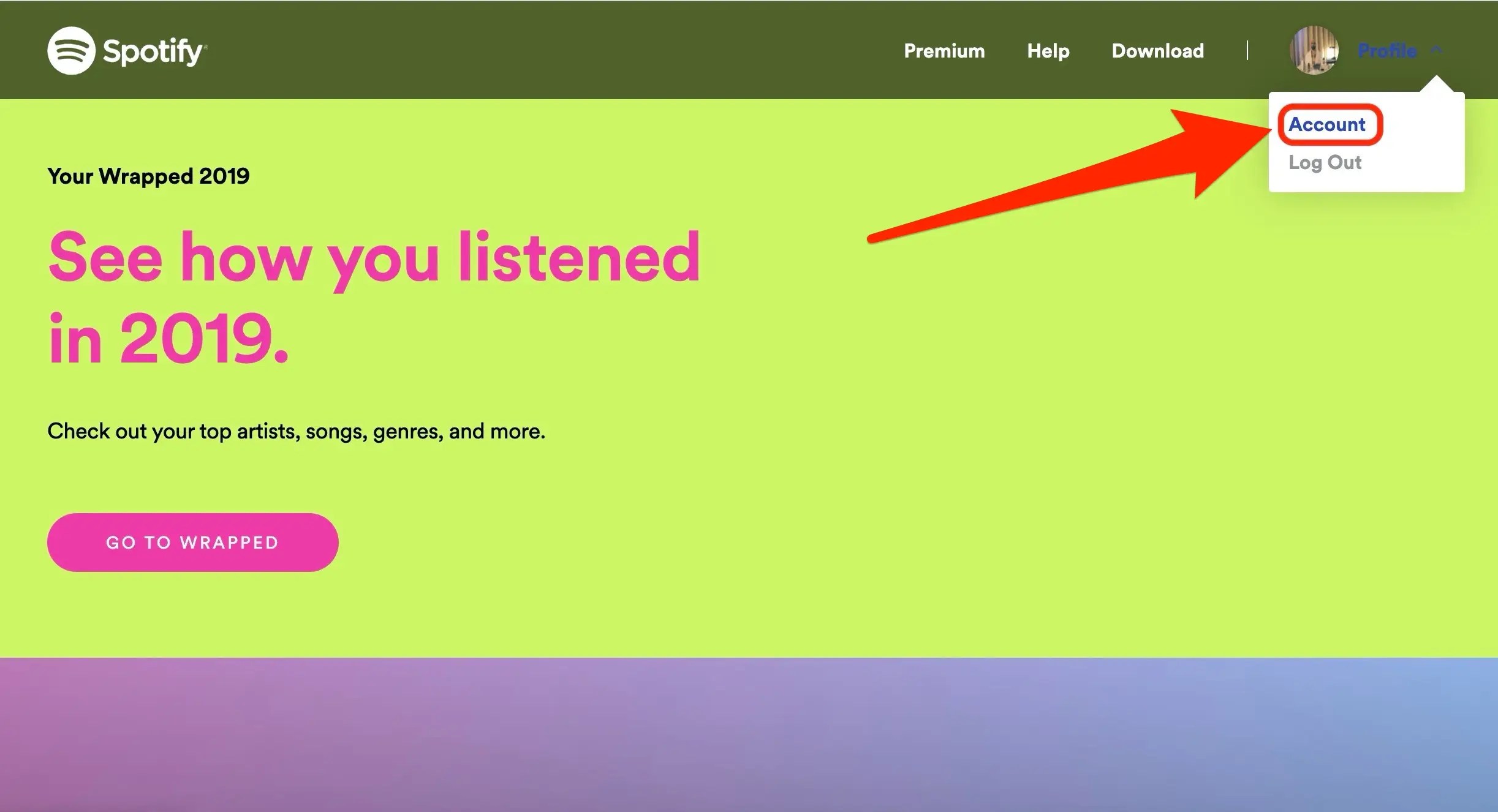Click the 'Check out your top artists' text
Viewport: 1498px width, 812px height.
tap(296, 431)
